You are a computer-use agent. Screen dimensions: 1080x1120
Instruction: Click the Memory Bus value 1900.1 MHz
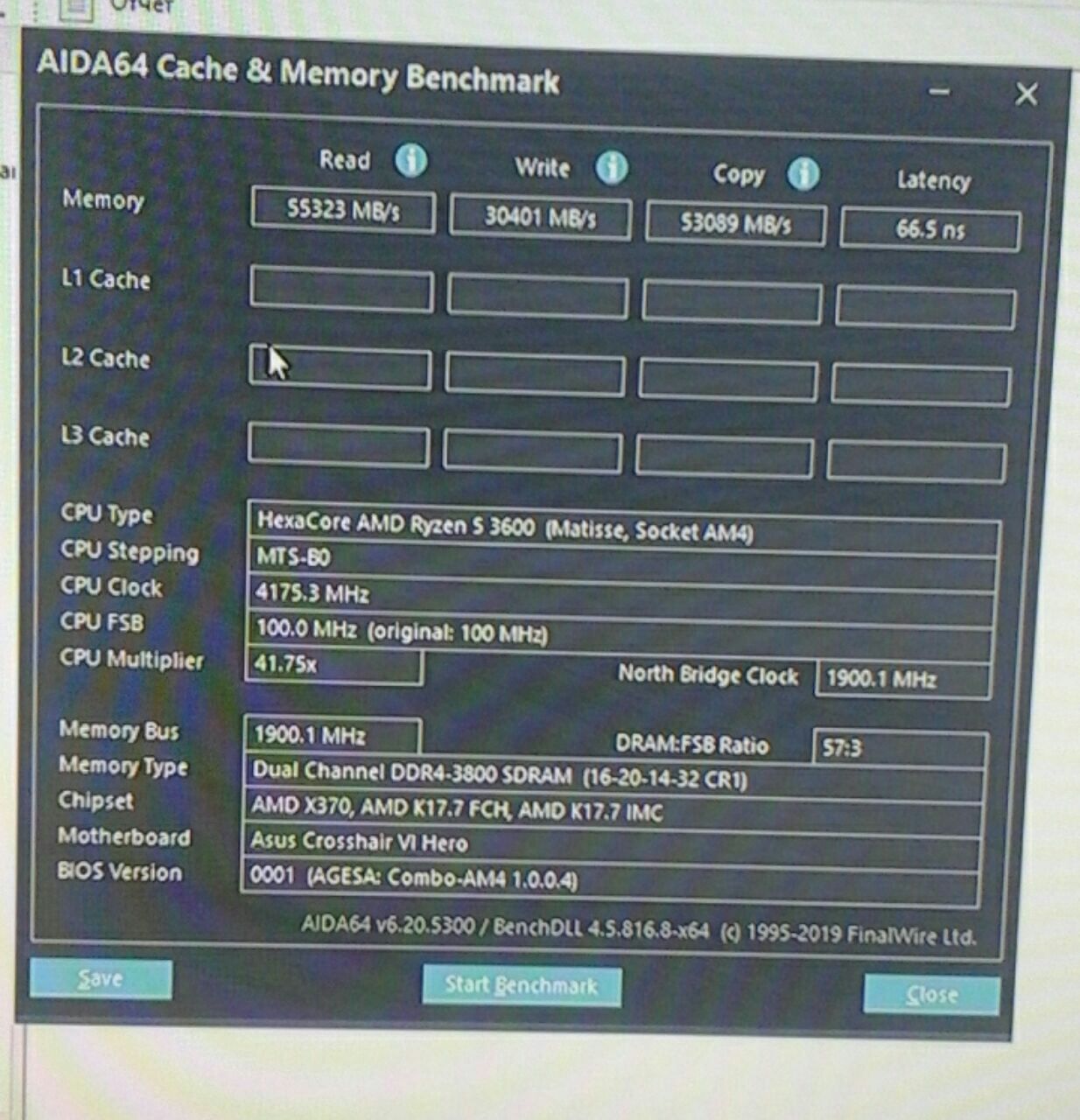pos(332,735)
